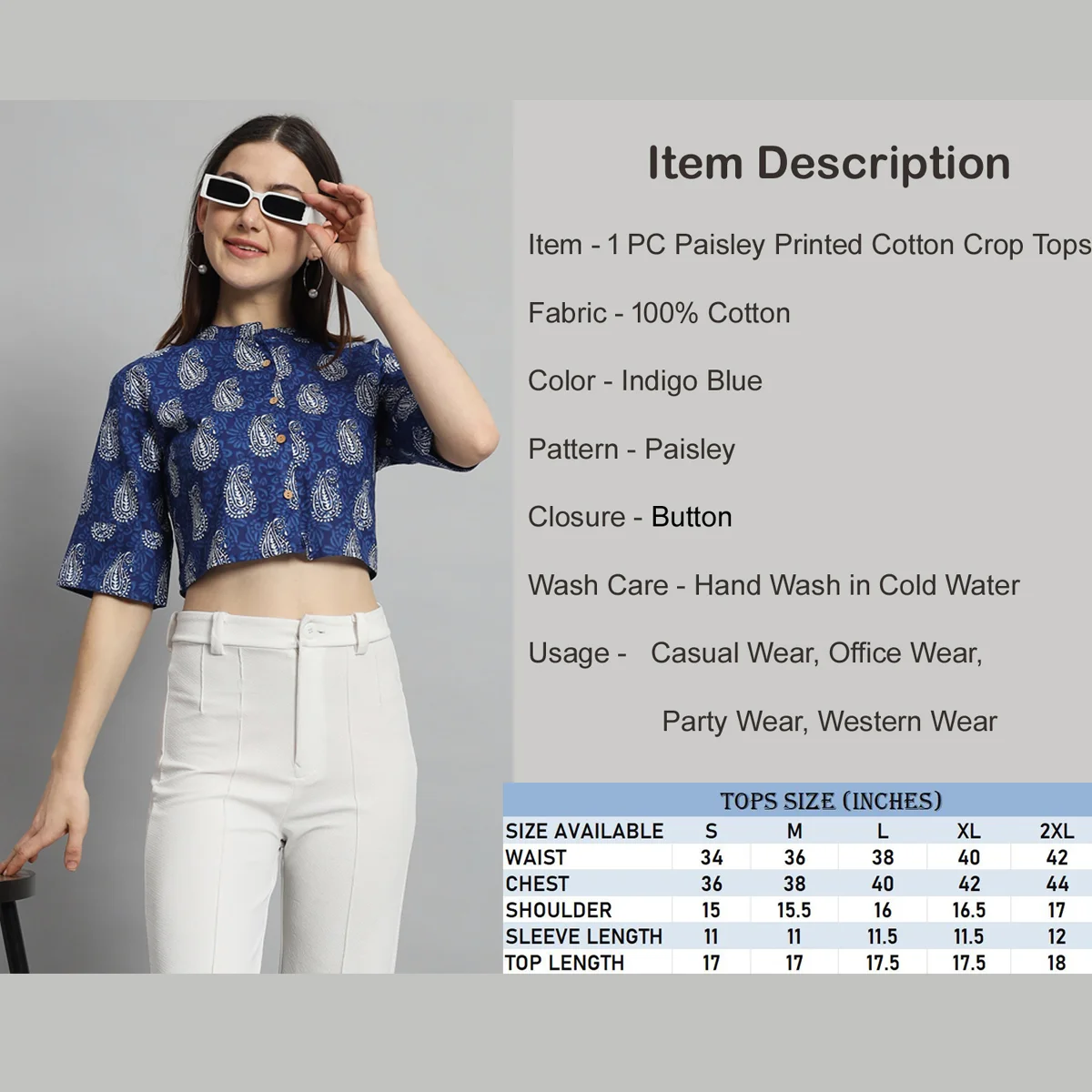1092x1092 pixels.
Task: Click the 'XL' size column header
Action: (x=968, y=831)
